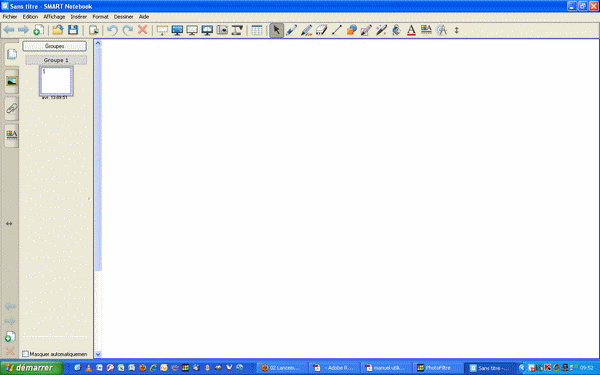The width and height of the screenshot is (600, 375).
Task: Select page 1 thumbnail
Action: coord(56,81)
